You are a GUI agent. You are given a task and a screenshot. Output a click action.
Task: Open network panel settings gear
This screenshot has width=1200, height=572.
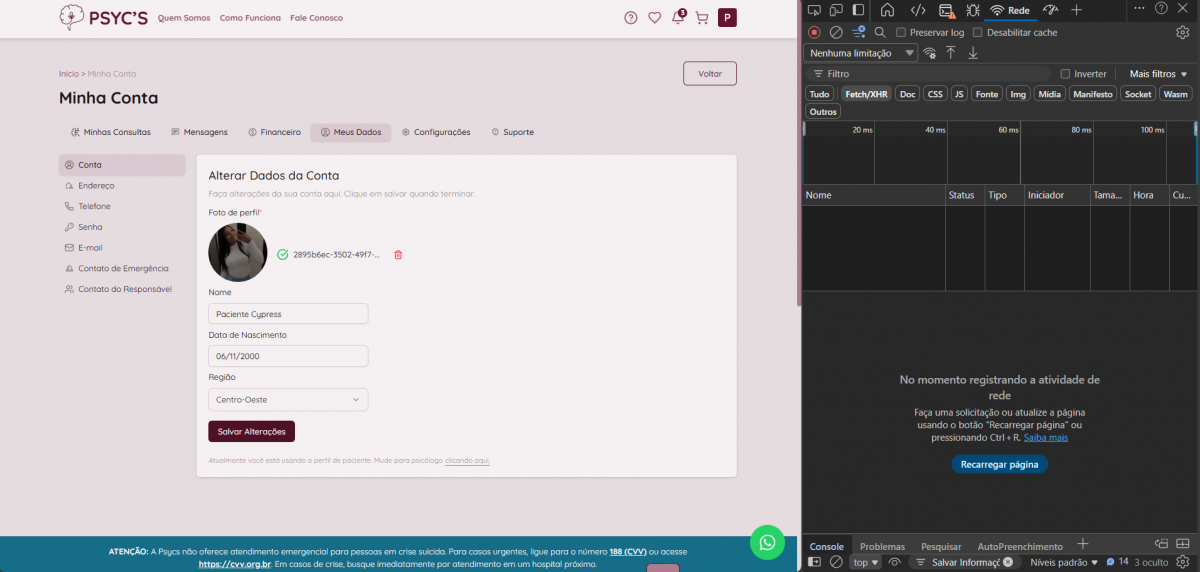[1182, 32]
